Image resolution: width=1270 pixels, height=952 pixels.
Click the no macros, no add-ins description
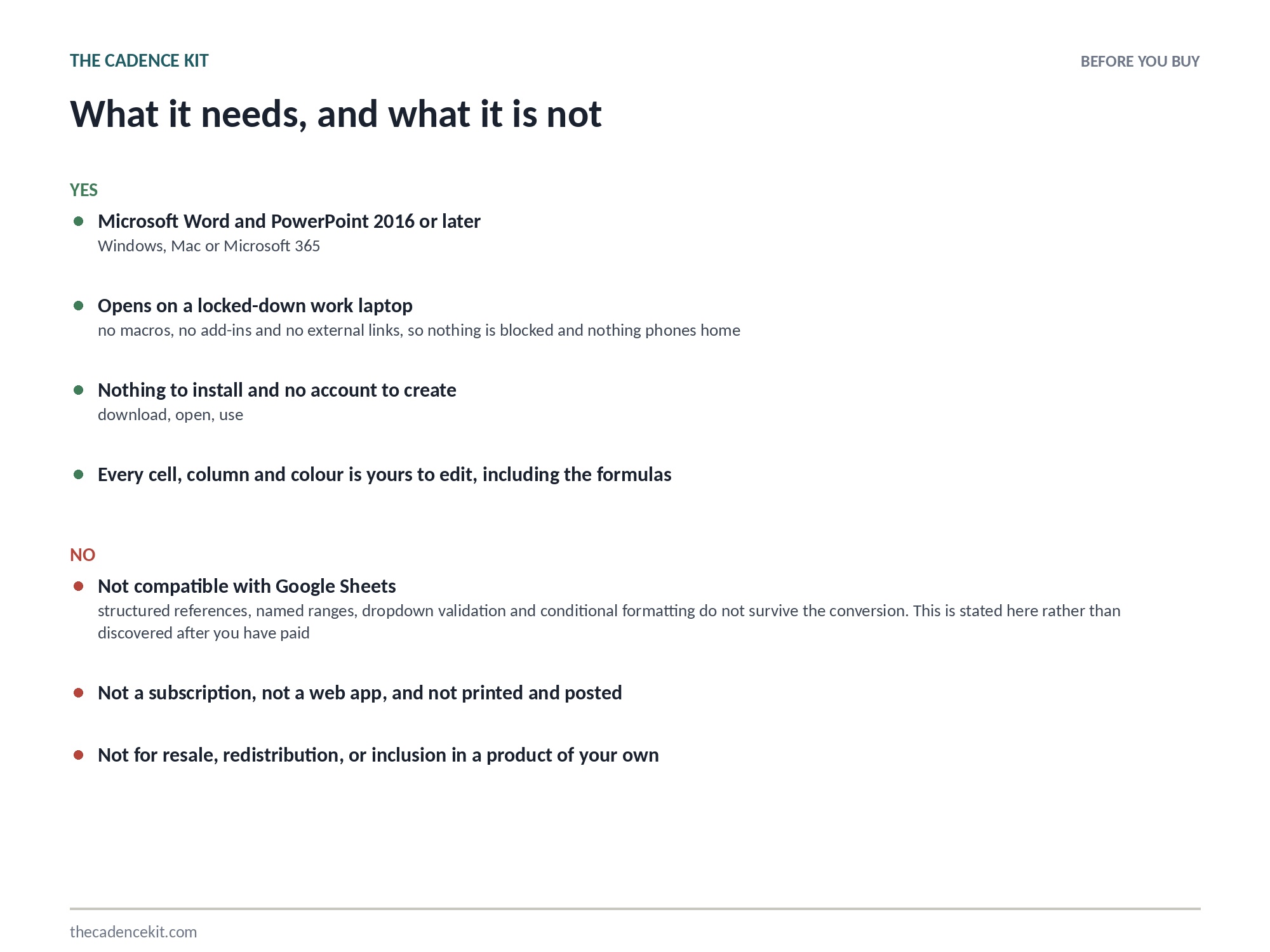[x=419, y=331]
